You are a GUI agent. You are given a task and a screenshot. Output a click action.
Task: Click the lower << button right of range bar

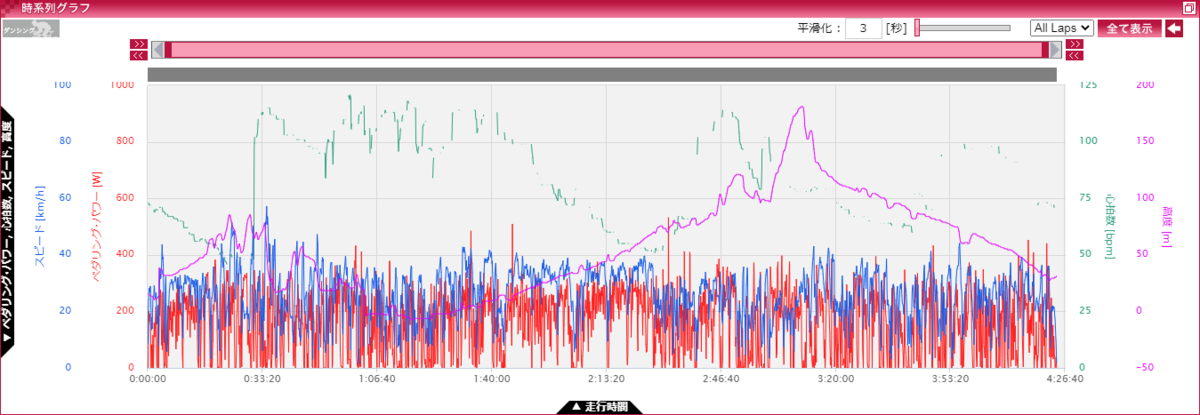(1075, 56)
